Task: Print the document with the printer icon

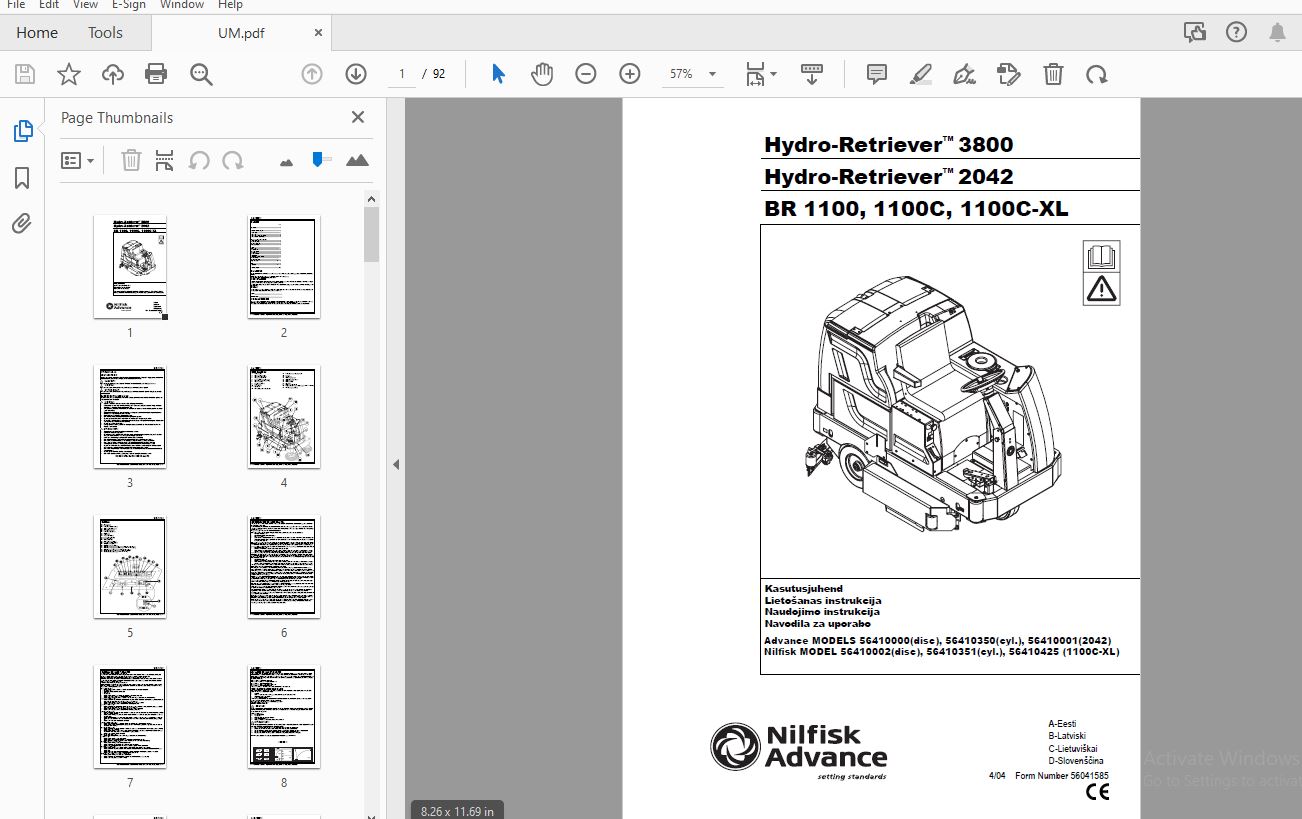Action: coord(156,74)
